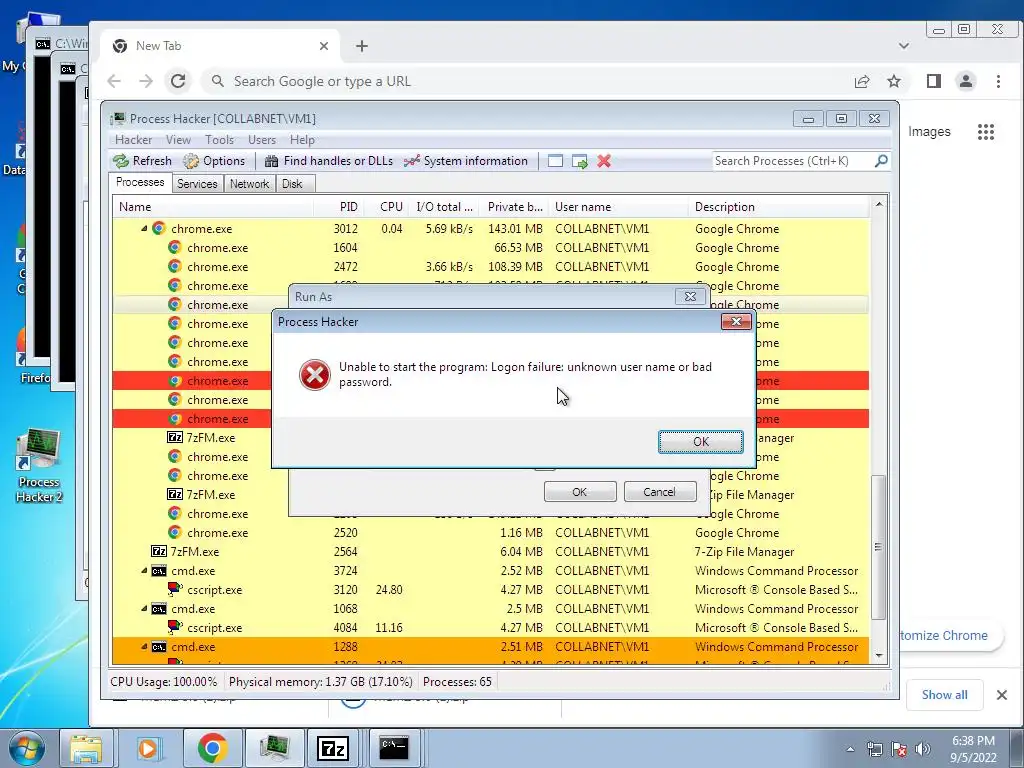
Task: Click Show all downloads
Action: click(x=944, y=695)
